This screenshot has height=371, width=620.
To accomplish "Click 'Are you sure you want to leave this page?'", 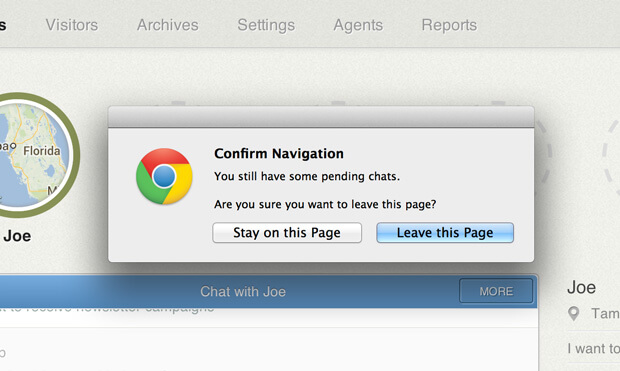I will click(x=325, y=204).
